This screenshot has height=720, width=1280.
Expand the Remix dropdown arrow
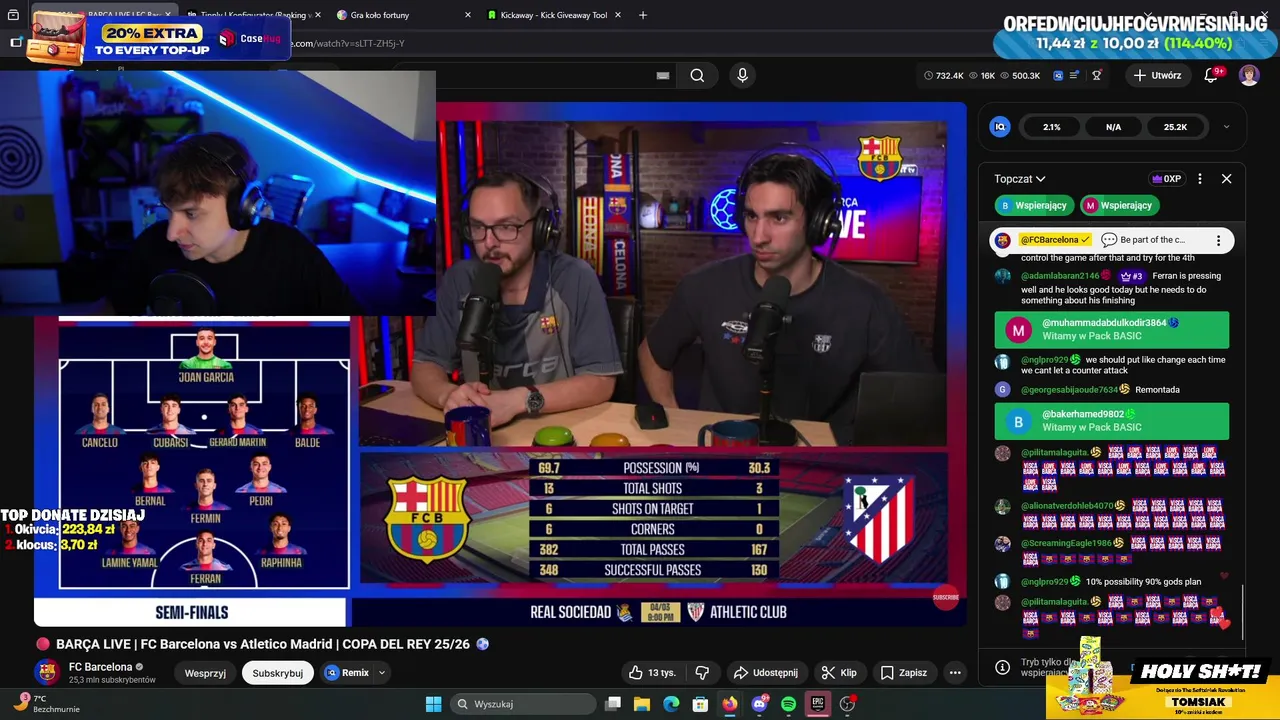point(381,673)
